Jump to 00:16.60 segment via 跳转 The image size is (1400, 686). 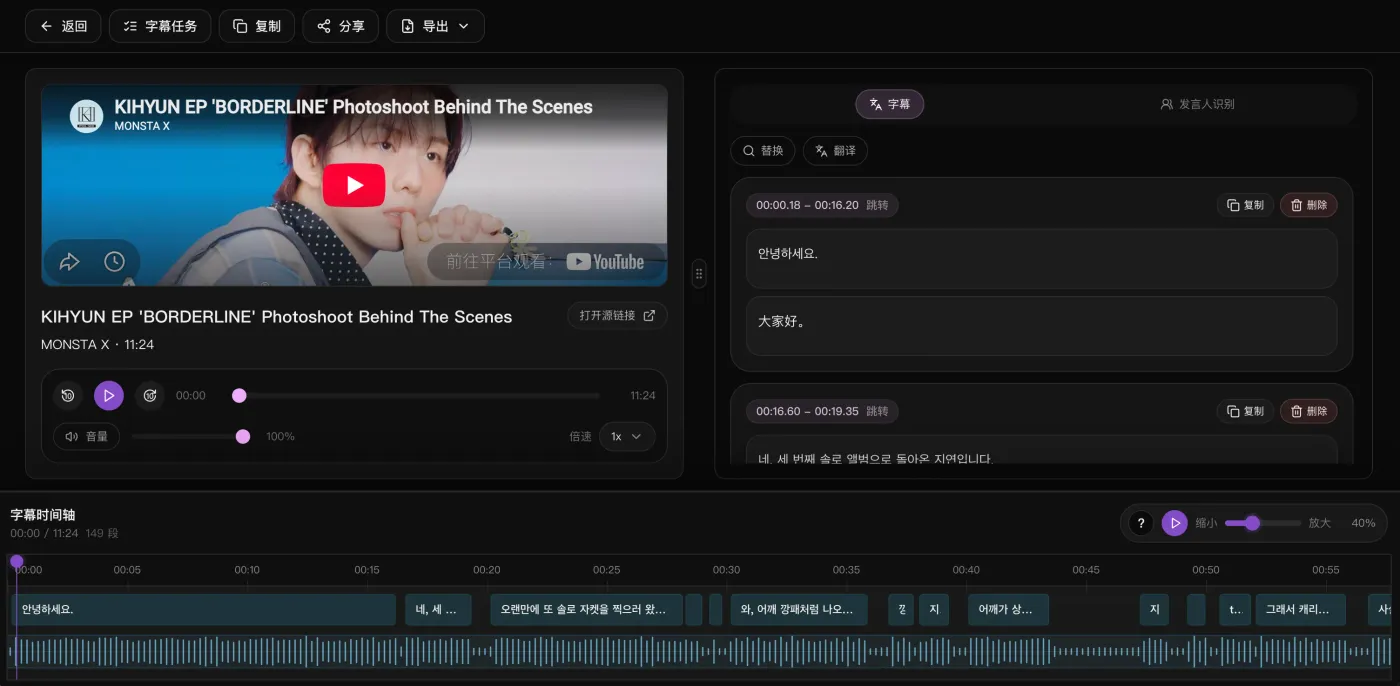click(x=877, y=411)
